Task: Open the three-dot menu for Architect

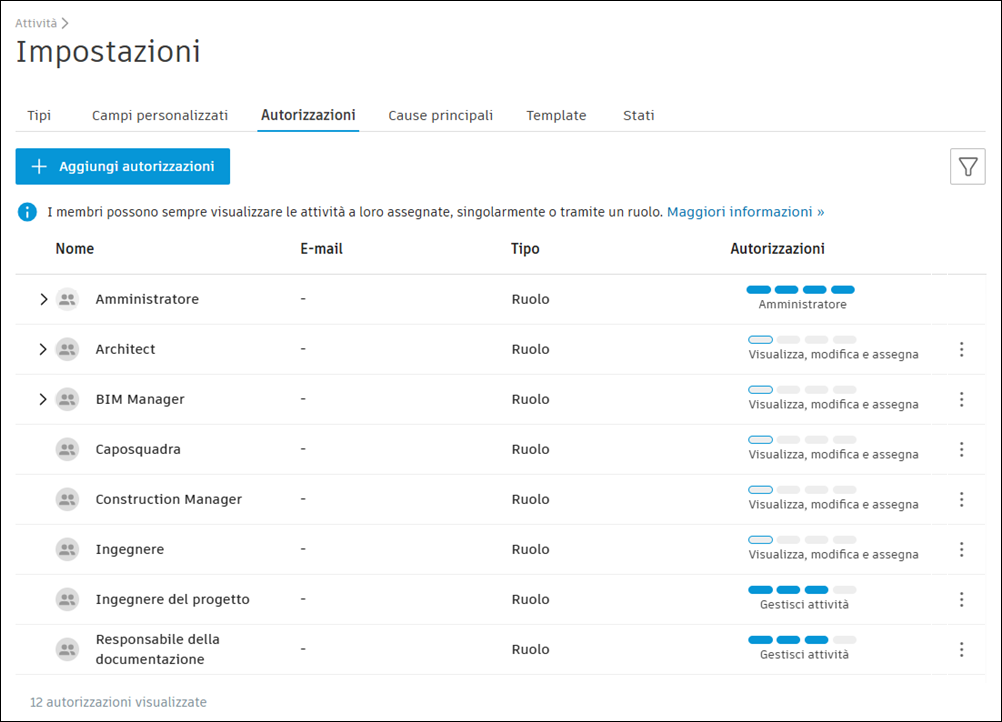Action: click(x=961, y=348)
